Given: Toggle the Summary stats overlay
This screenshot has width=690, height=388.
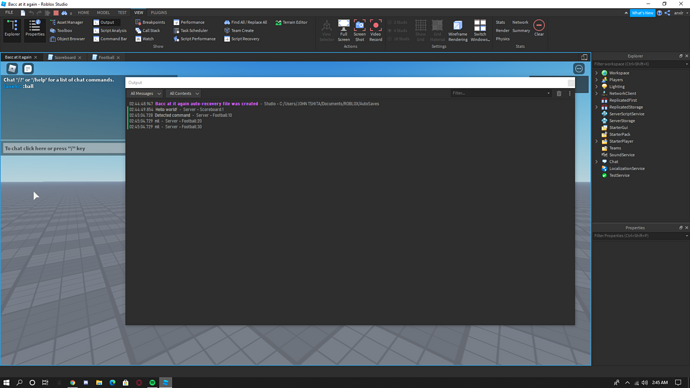Looking at the screenshot, I should coord(521,30).
